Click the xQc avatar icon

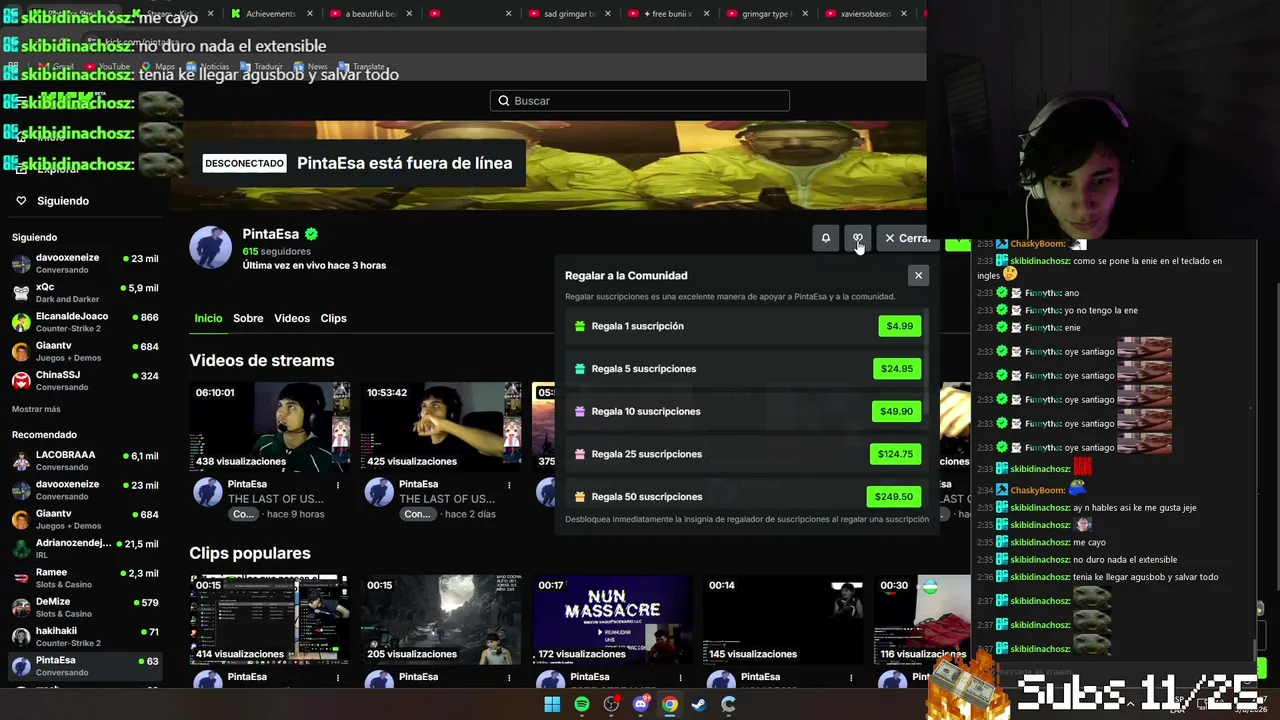pos(21,293)
